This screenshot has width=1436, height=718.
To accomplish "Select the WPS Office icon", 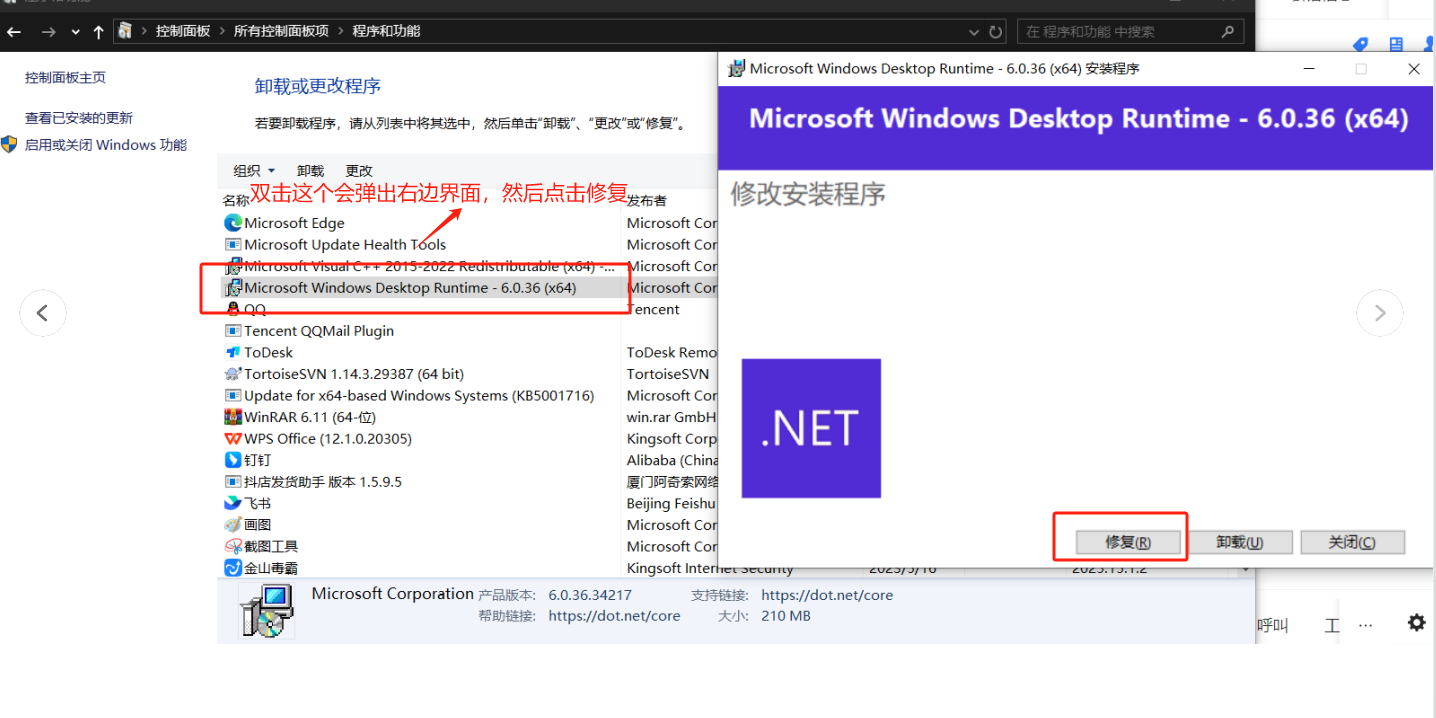I will tap(233, 439).
